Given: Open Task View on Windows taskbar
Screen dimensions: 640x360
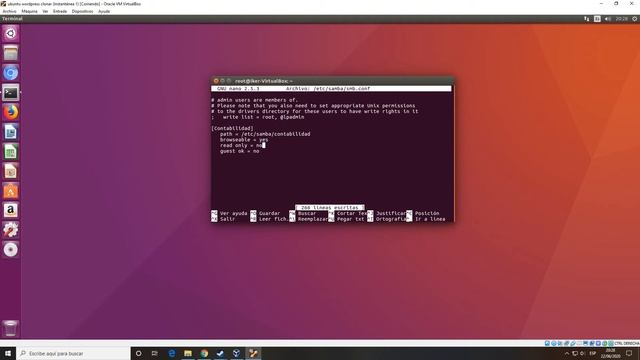Looking at the screenshot, I should pos(155,353).
